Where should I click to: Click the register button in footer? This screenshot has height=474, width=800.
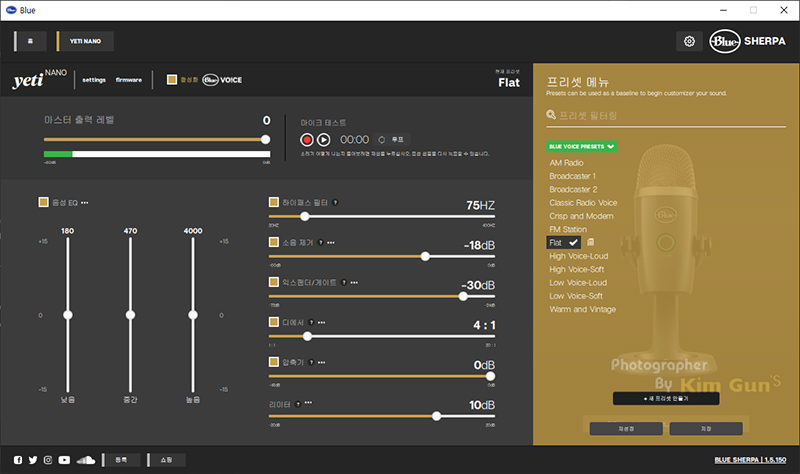(121, 460)
